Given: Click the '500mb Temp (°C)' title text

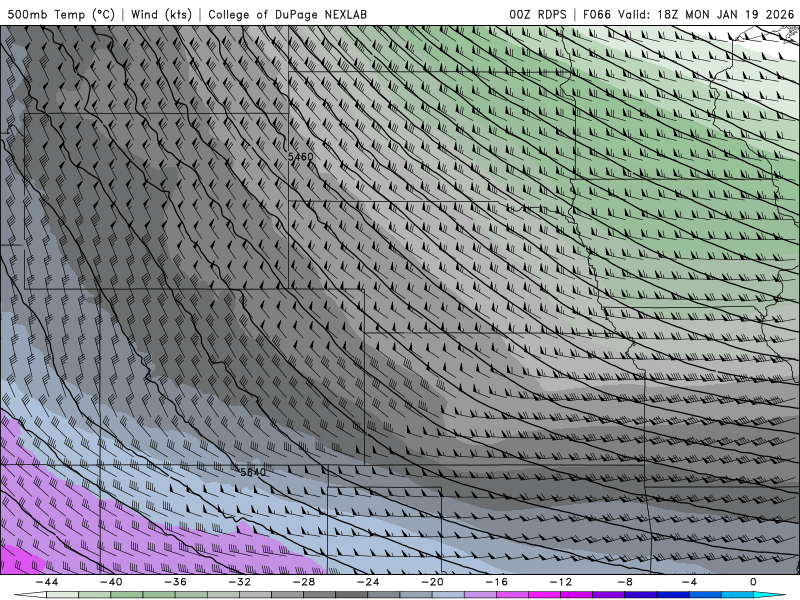Looking at the screenshot, I should (61, 14).
